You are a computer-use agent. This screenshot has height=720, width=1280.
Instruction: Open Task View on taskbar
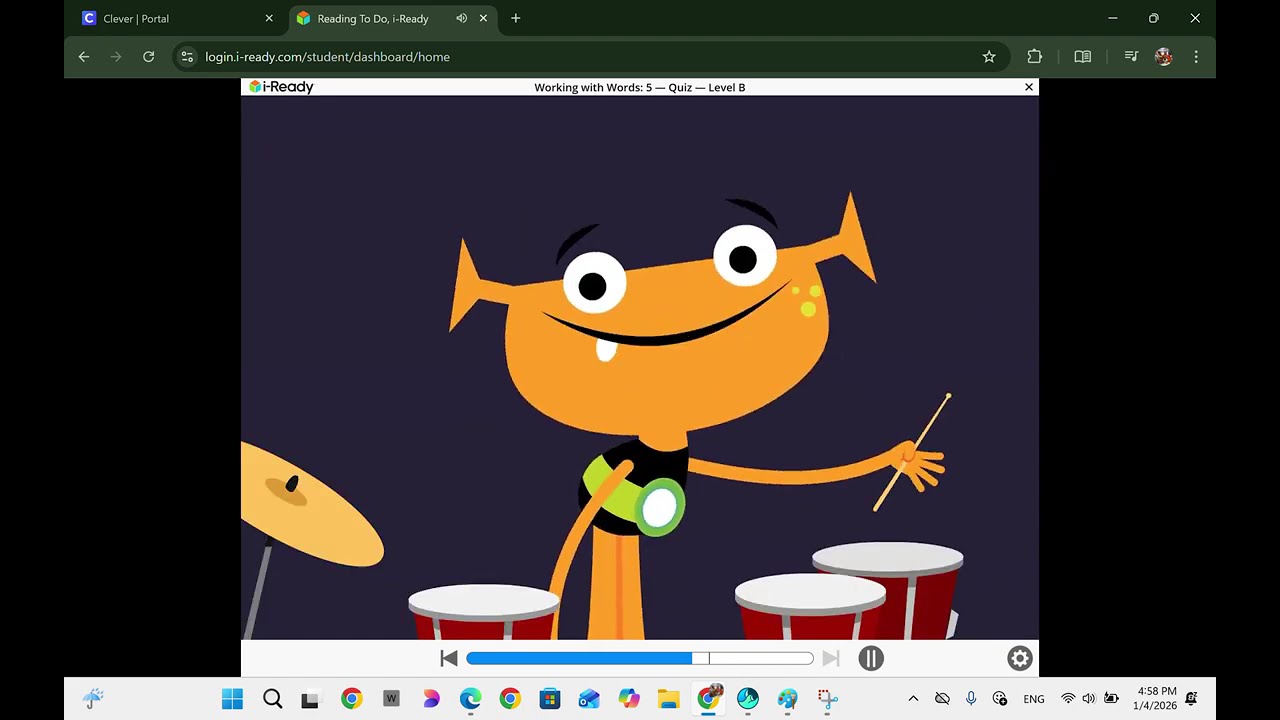[x=311, y=699]
